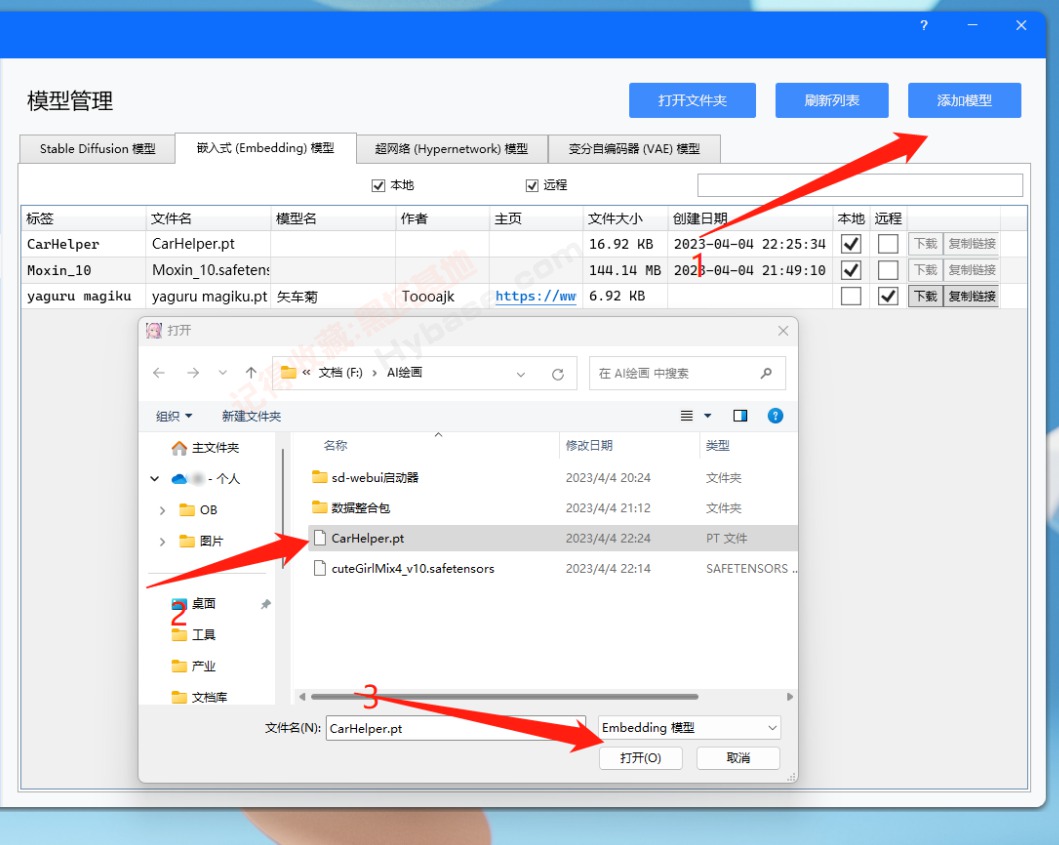This screenshot has height=845, width=1059.
Task: Open OneDrive 个人 in navigation pane
Action: click(x=206, y=478)
